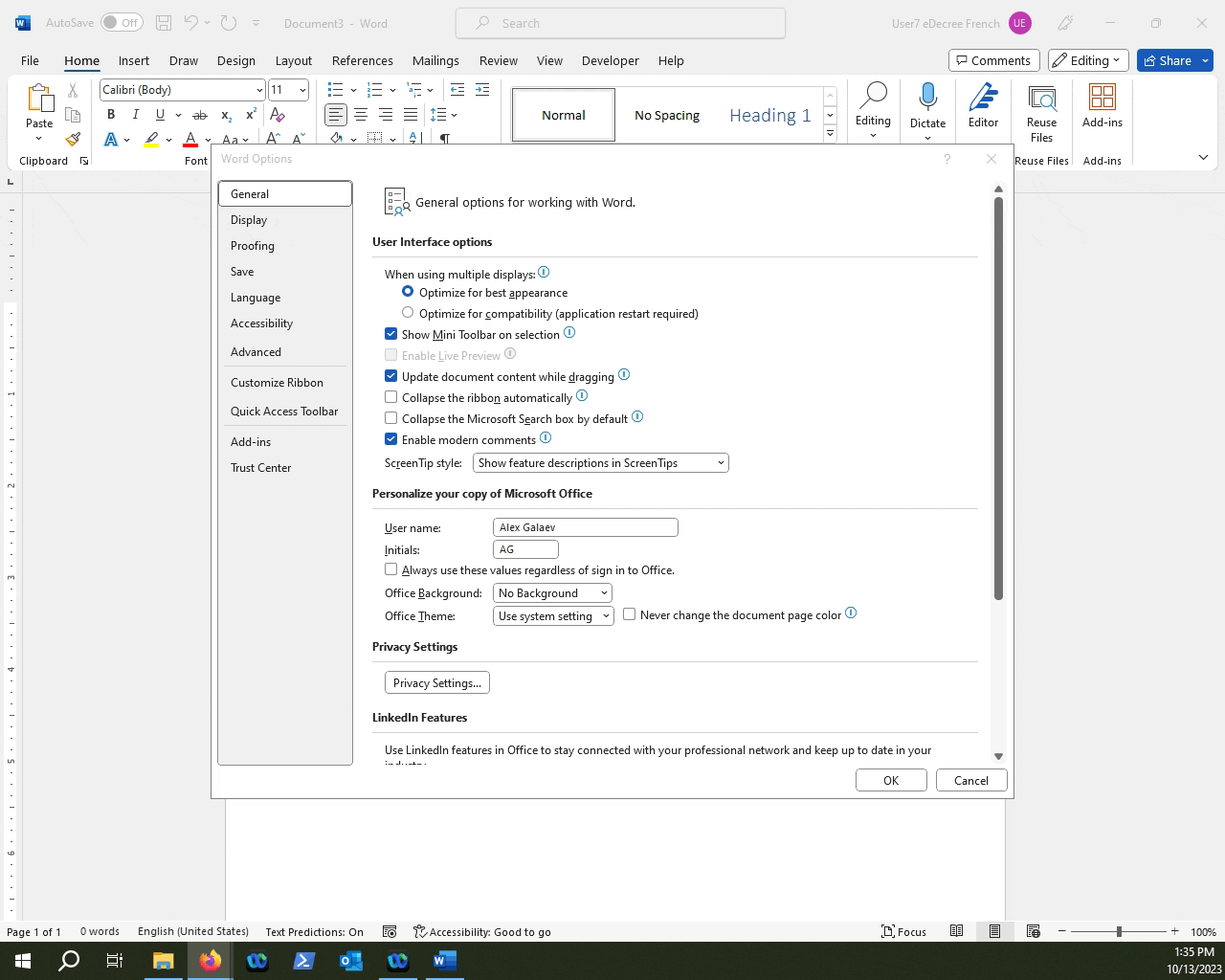The width and height of the screenshot is (1225, 980).
Task: Edit the User name field
Action: pyautogui.click(x=585, y=526)
